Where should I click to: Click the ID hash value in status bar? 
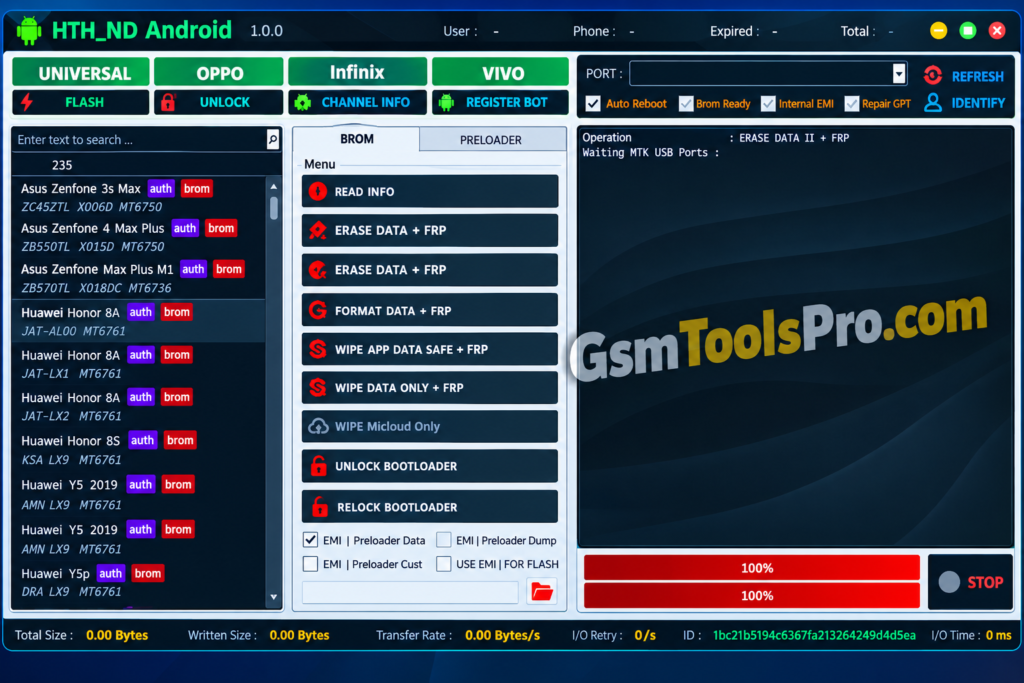point(814,635)
